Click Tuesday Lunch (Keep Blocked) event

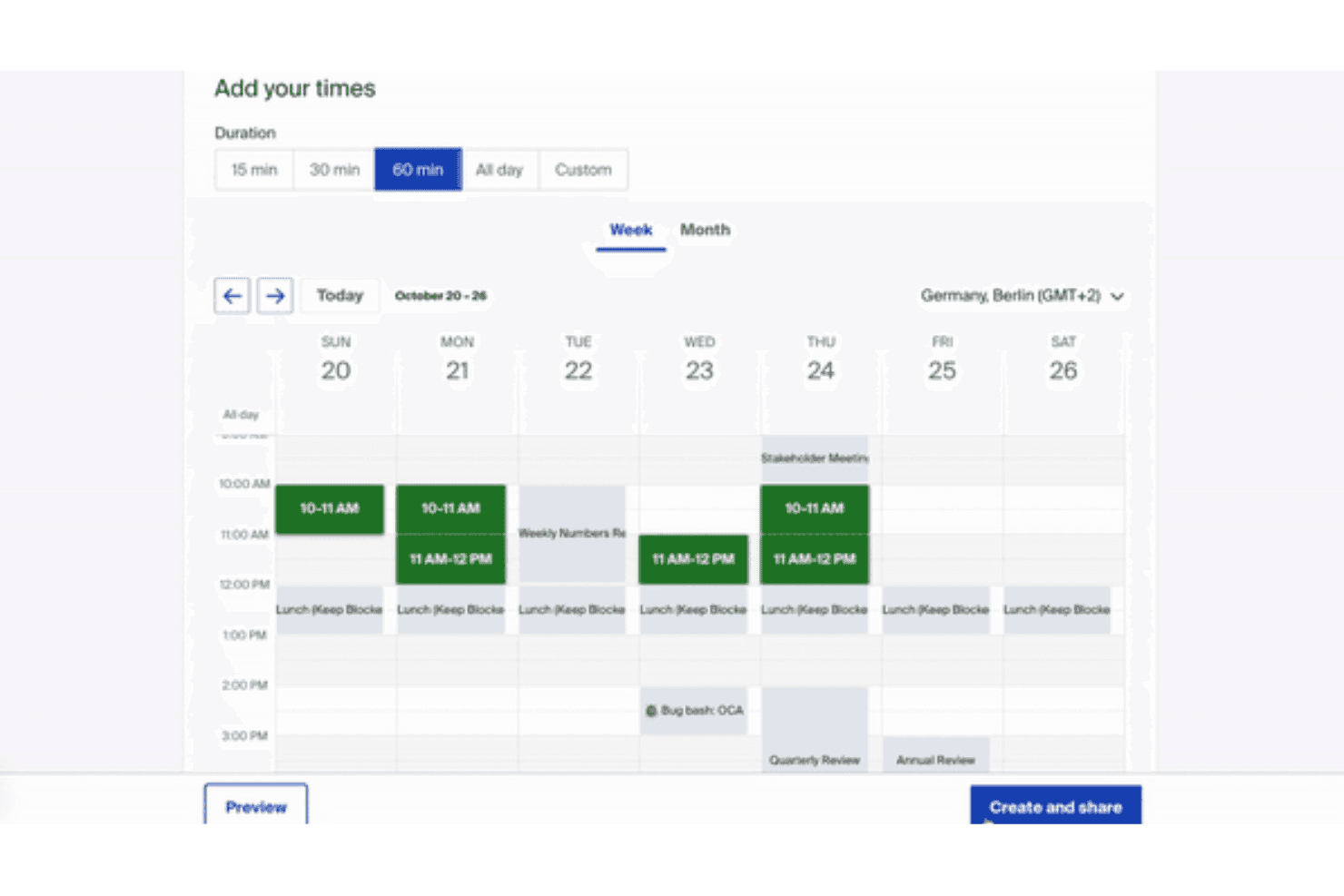tap(572, 610)
